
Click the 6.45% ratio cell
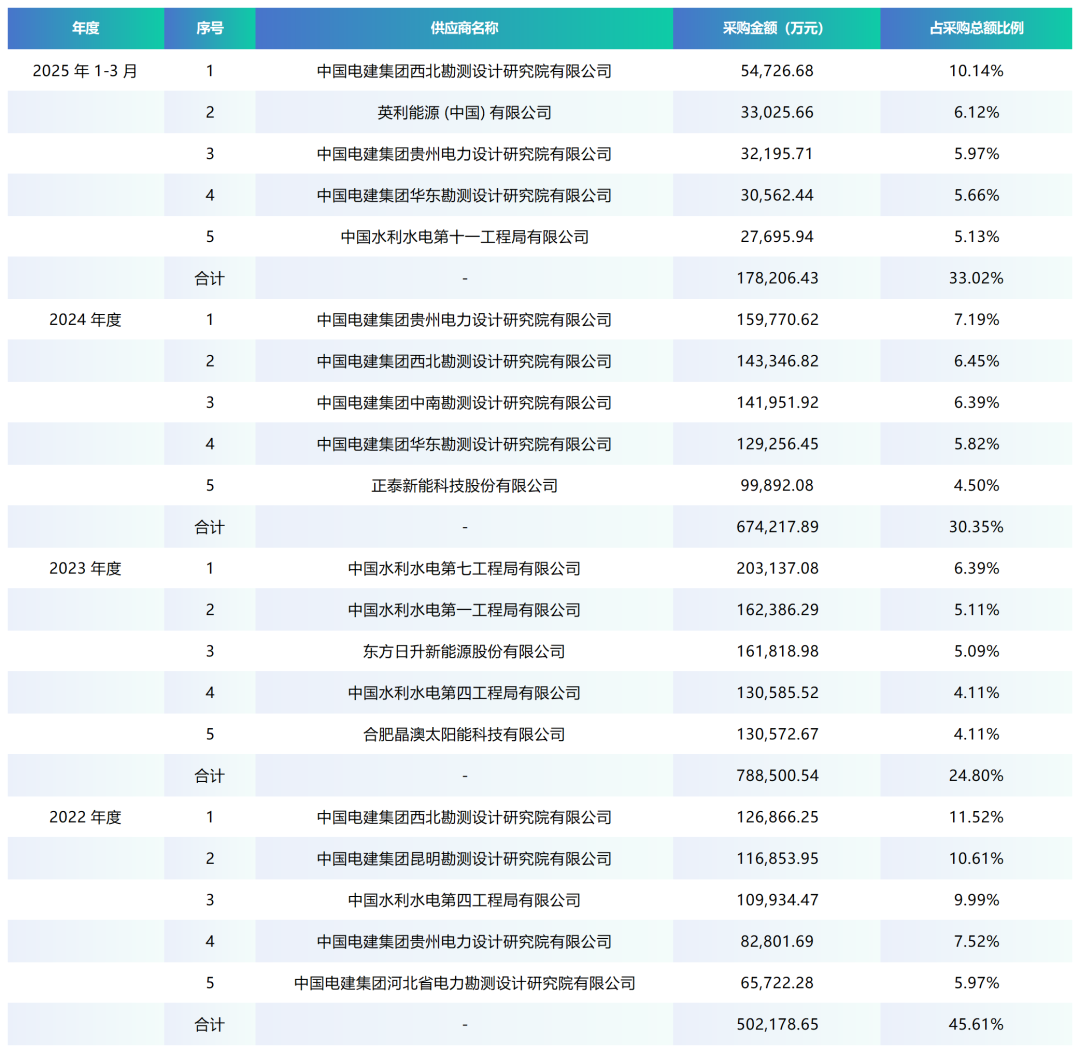pos(976,361)
